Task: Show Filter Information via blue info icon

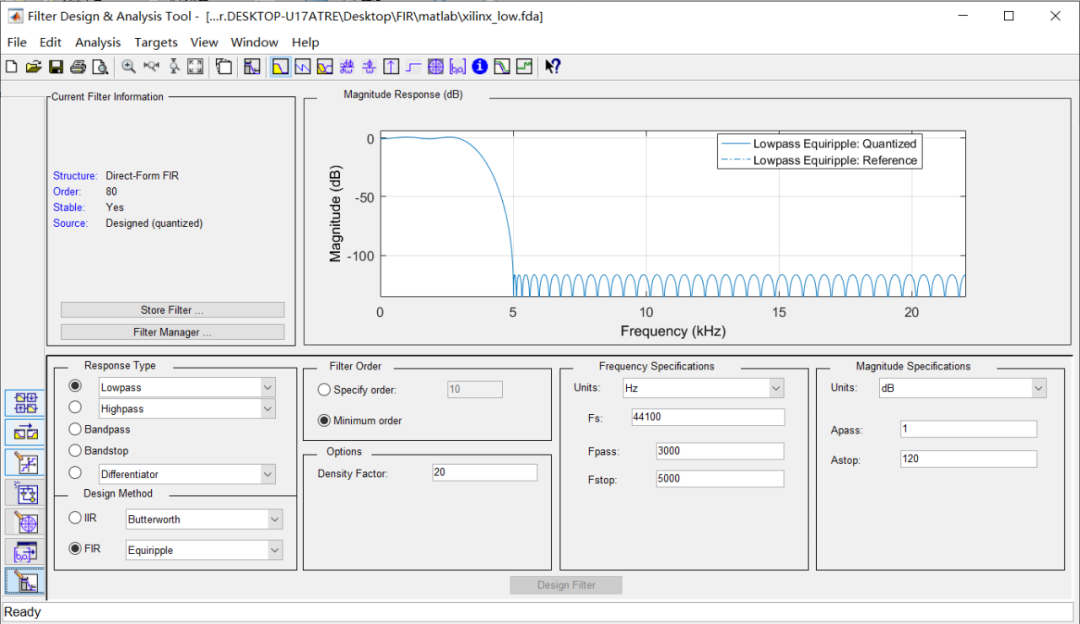Action: click(x=479, y=67)
